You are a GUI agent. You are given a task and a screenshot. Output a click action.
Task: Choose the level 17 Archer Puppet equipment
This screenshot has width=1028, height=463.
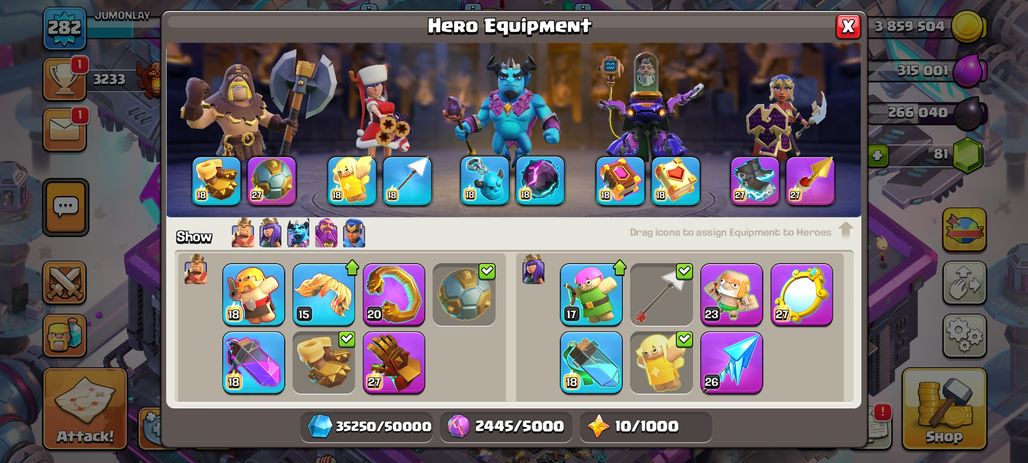[x=591, y=294]
